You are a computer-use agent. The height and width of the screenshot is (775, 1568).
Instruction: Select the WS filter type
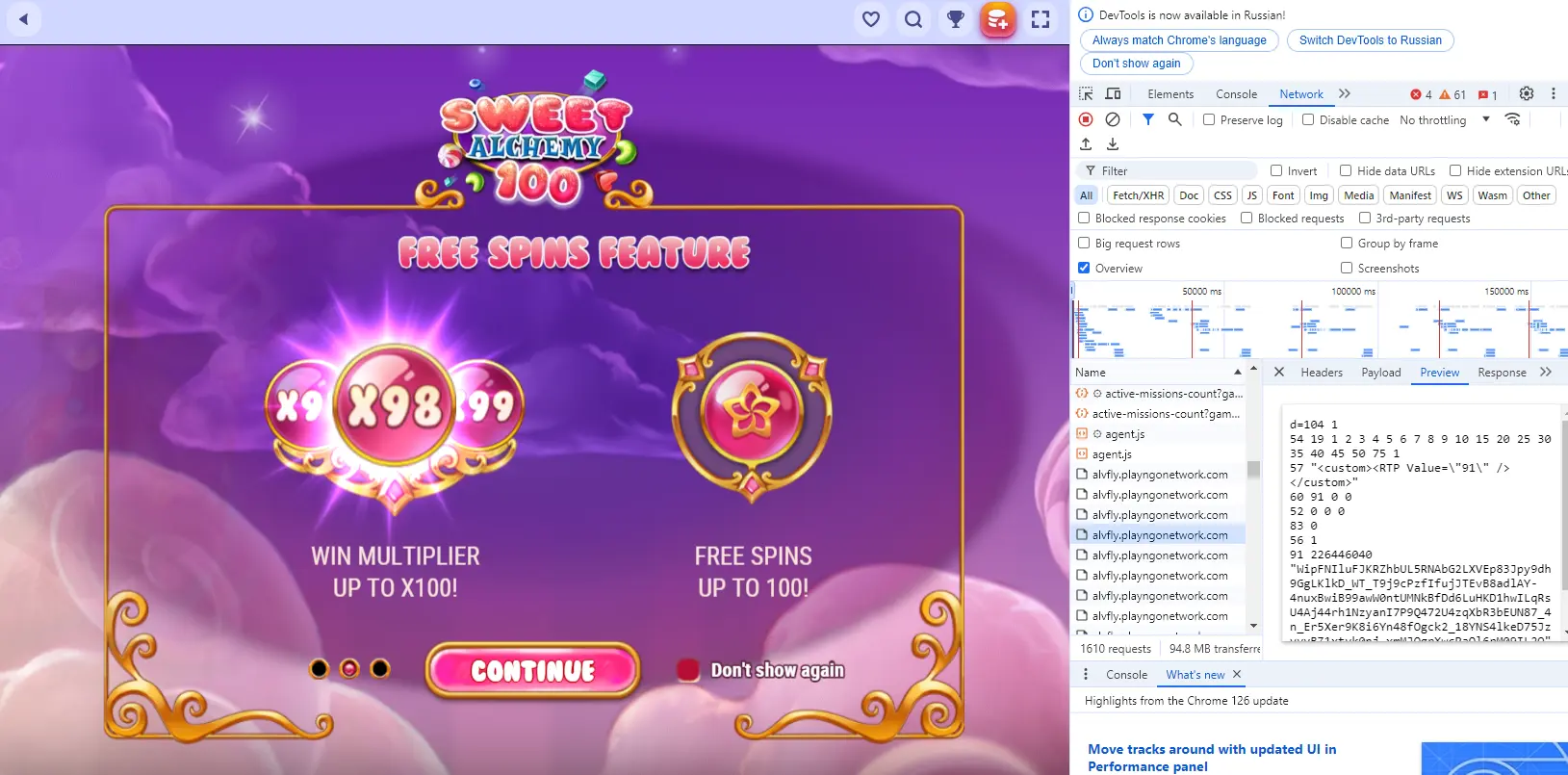(x=1454, y=195)
